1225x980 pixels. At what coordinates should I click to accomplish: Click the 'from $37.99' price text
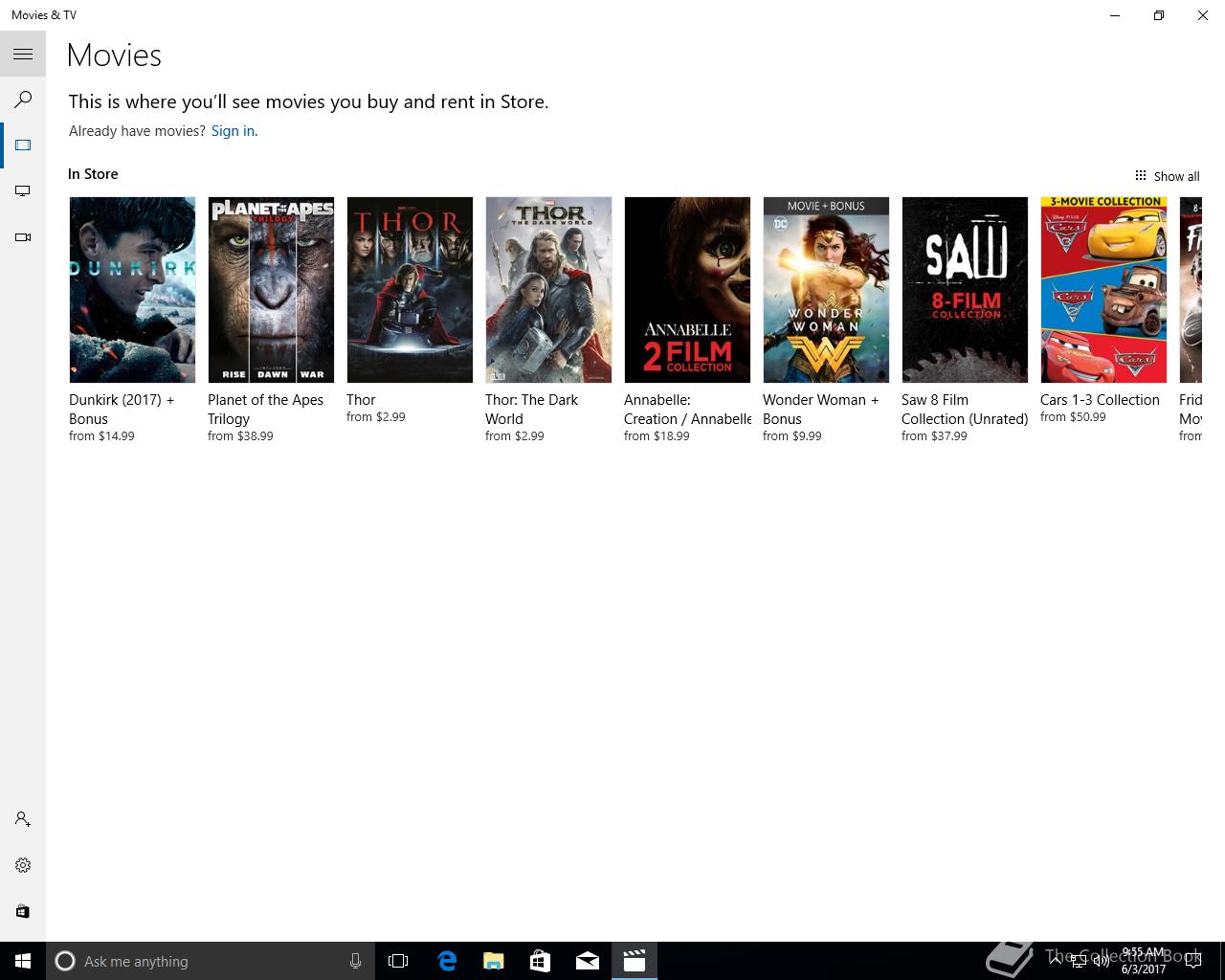click(x=934, y=436)
